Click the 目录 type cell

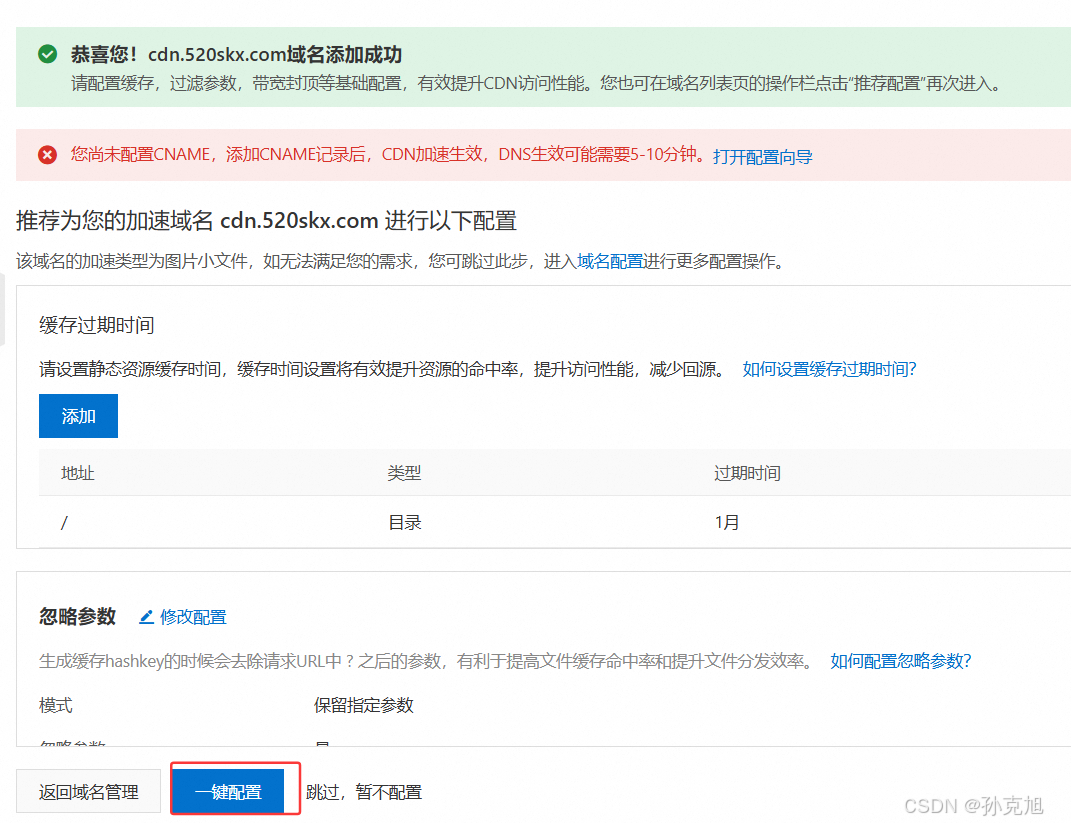point(404,522)
